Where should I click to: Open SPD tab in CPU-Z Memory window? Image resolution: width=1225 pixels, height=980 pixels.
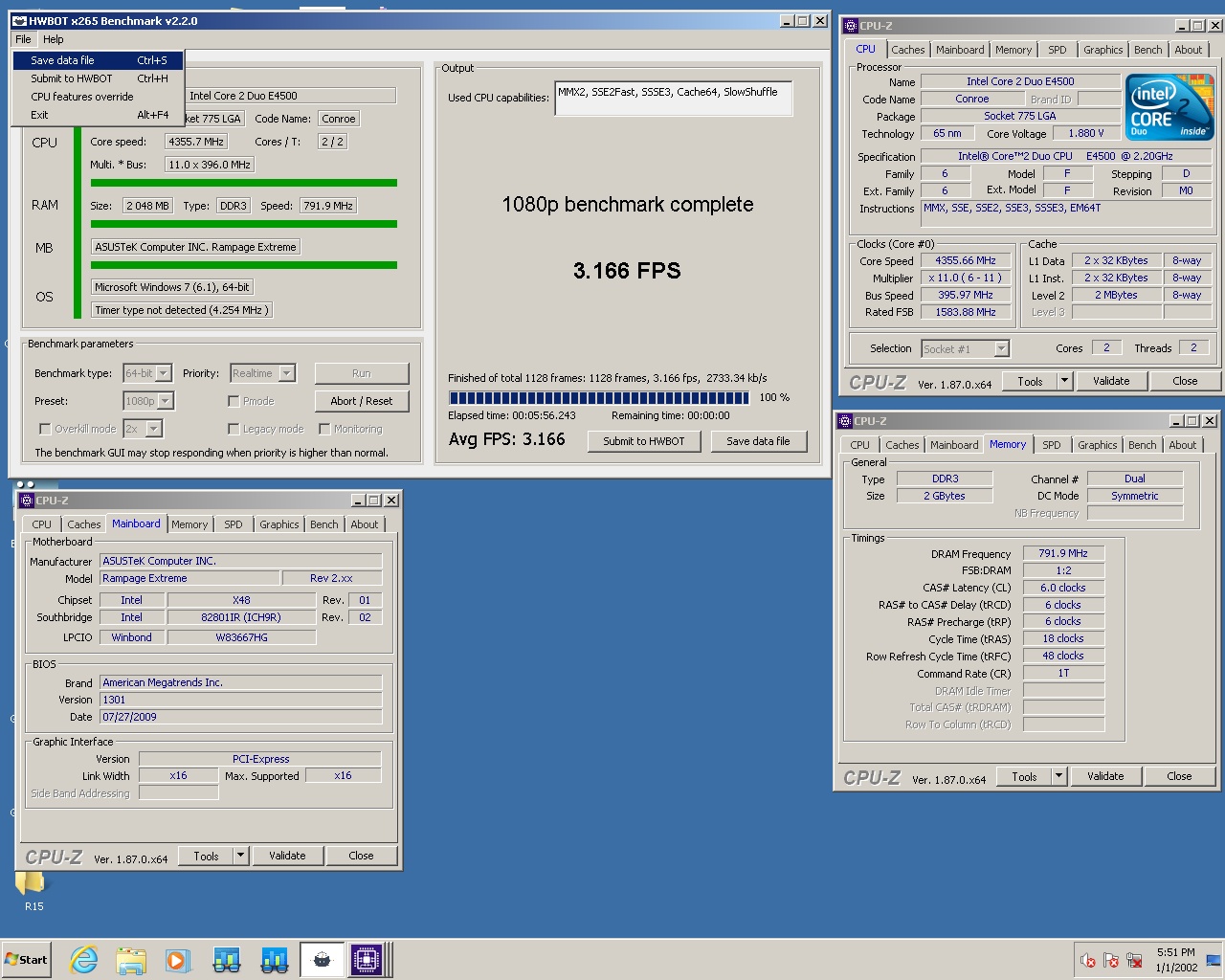(1051, 445)
